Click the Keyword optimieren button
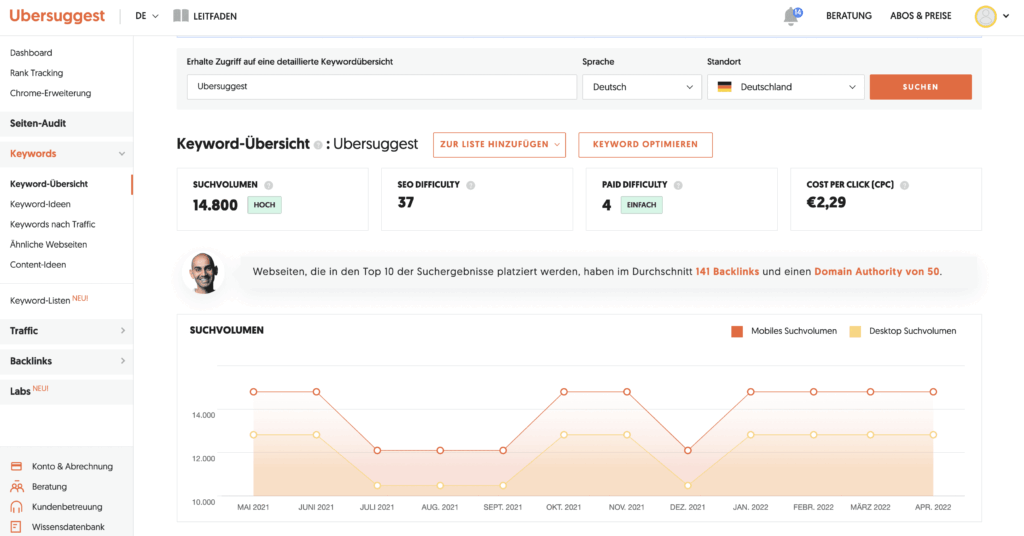The width and height of the screenshot is (1024, 536). [645, 144]
